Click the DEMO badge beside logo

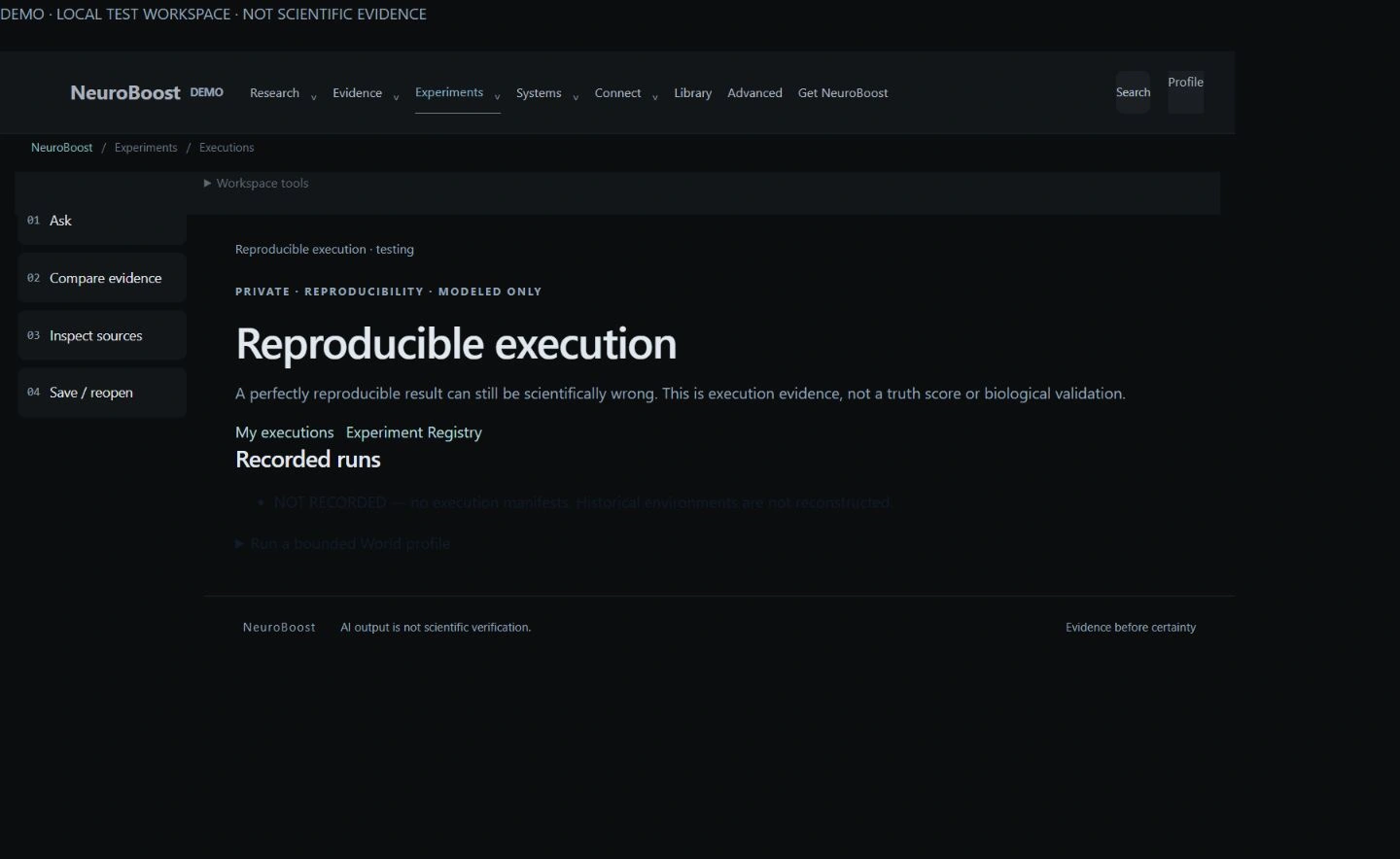[x=207, y=92]
